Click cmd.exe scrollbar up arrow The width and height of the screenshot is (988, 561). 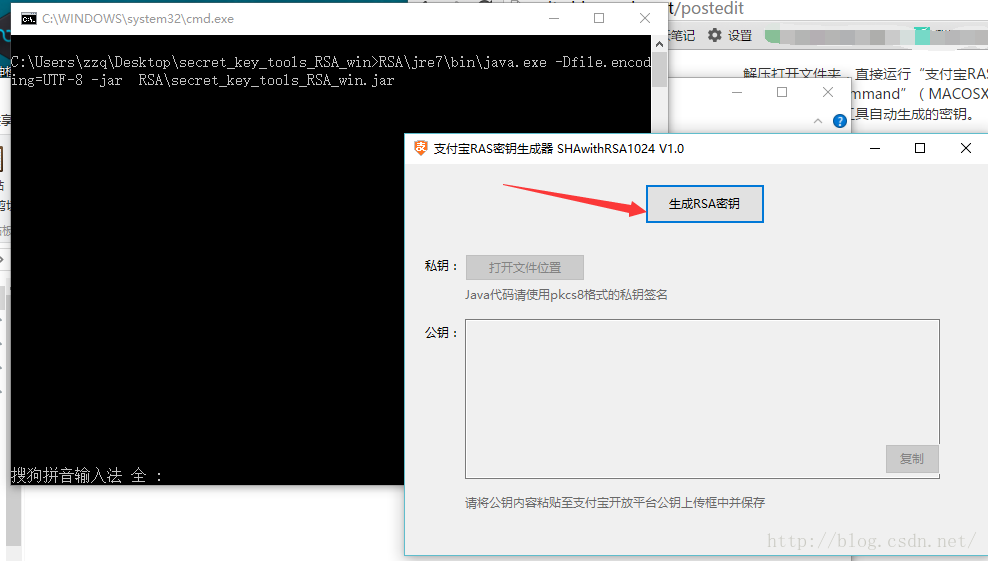click(x=659, y=44)
